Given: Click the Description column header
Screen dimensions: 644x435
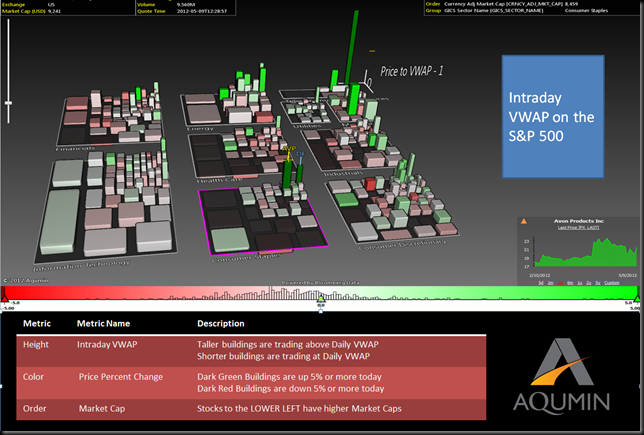Looking at the screenshot, I should 221,324.
